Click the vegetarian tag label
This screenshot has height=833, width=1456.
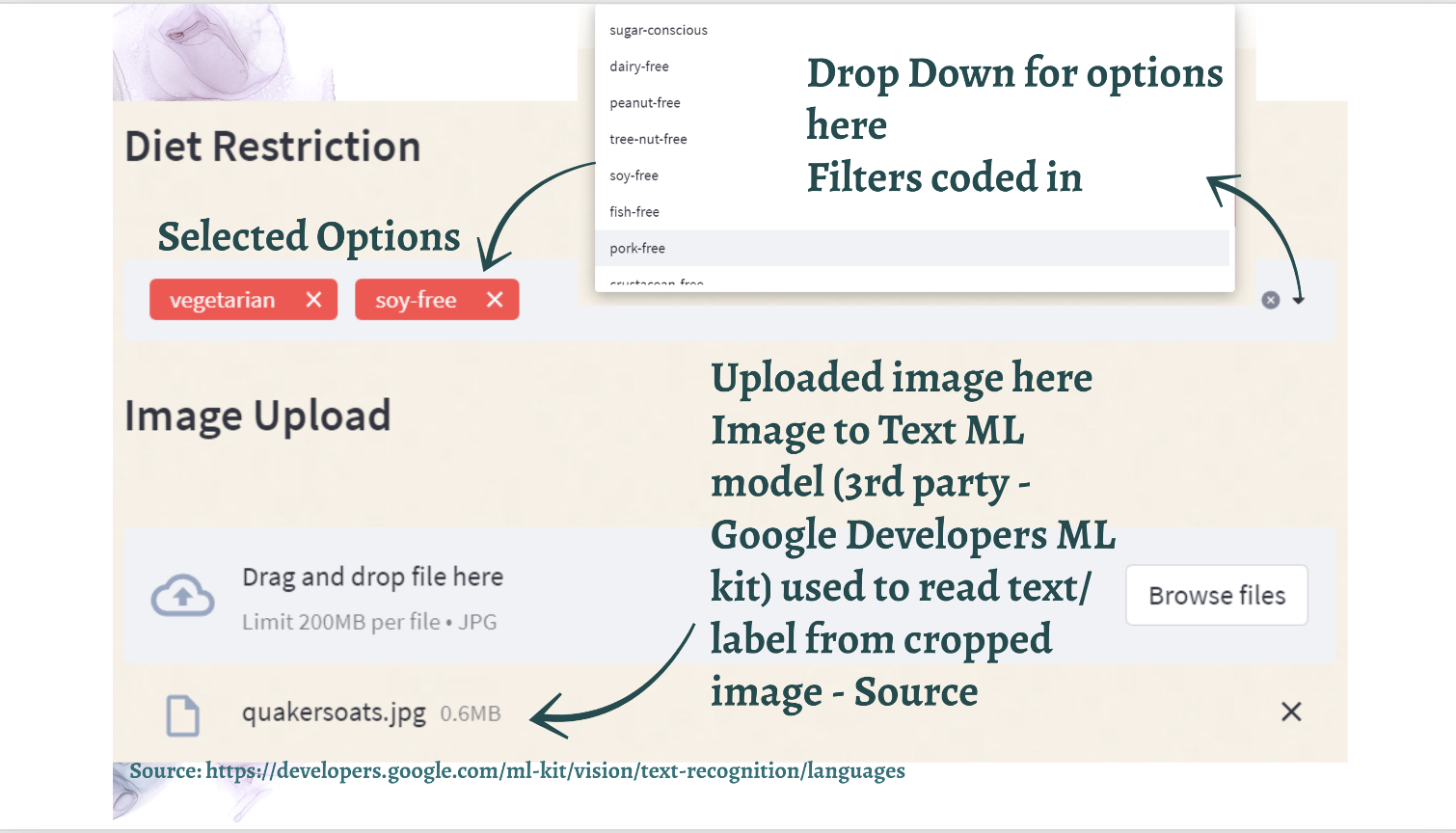click(223, 300)
